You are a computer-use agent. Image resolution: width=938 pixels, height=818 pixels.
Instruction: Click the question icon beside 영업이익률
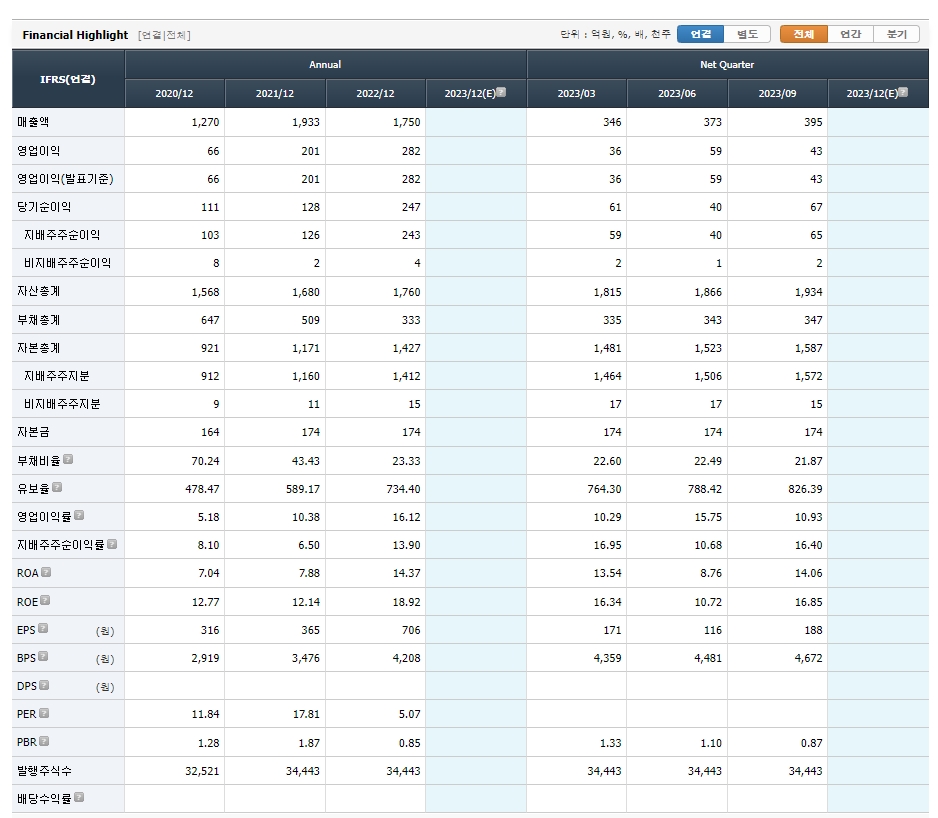coord(79,516)
